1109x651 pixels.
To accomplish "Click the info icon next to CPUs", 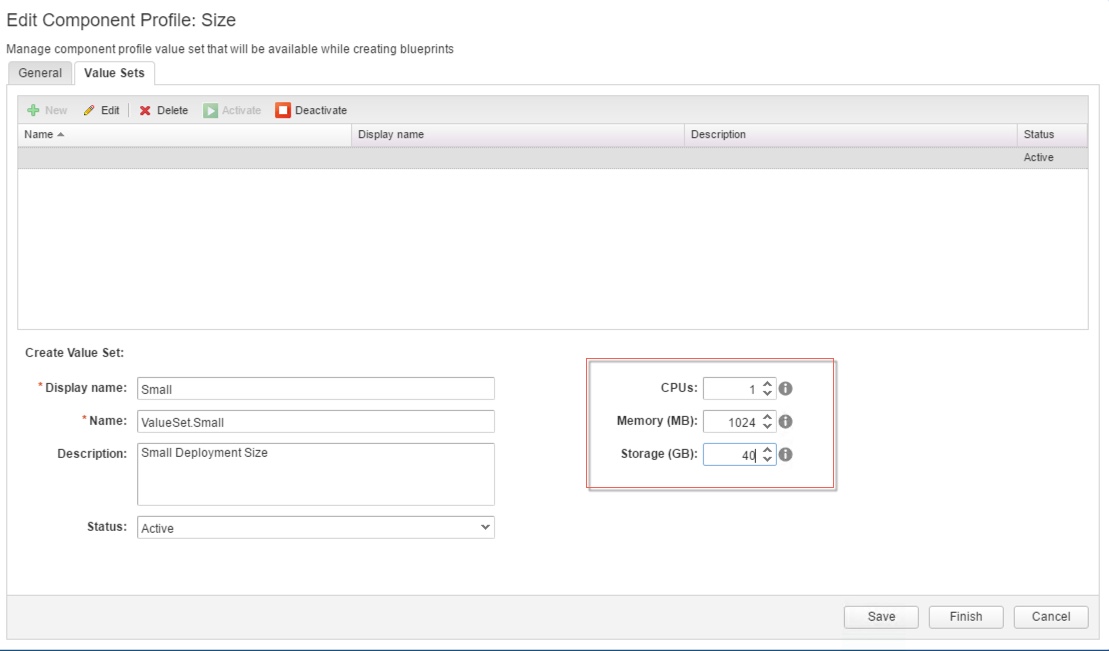I will [786, 389].
